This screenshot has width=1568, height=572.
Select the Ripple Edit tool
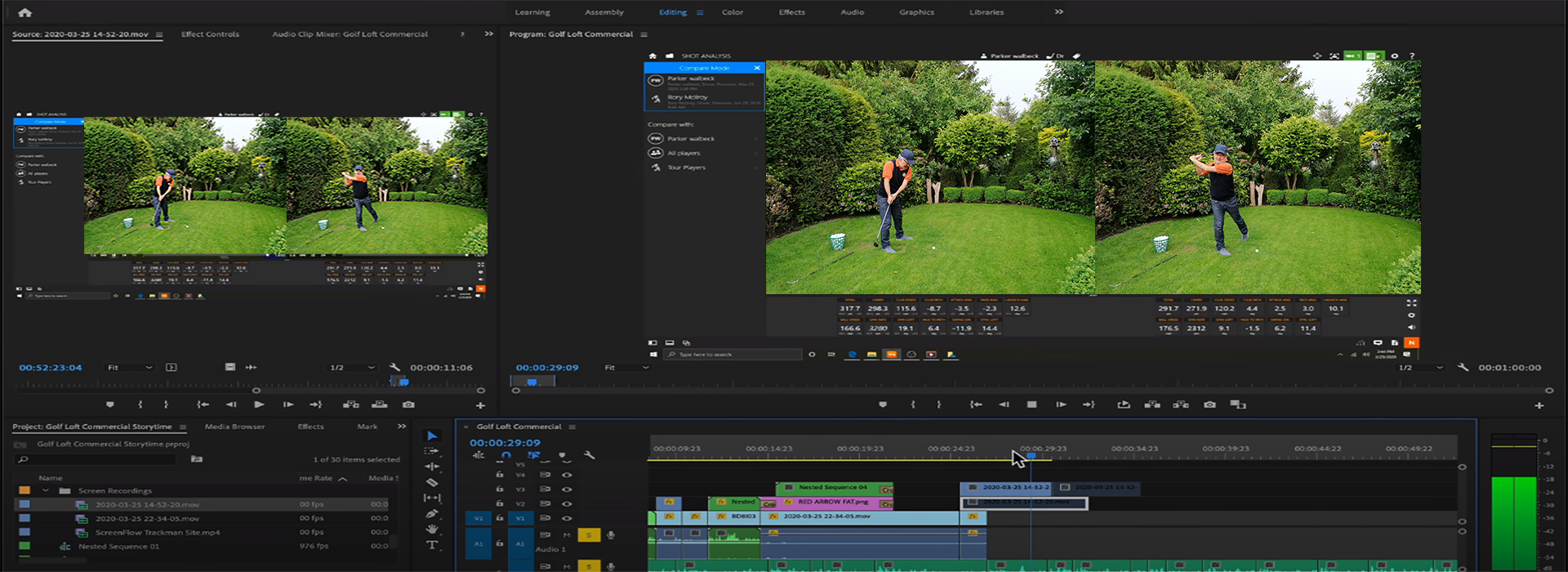tap(432, 467)
